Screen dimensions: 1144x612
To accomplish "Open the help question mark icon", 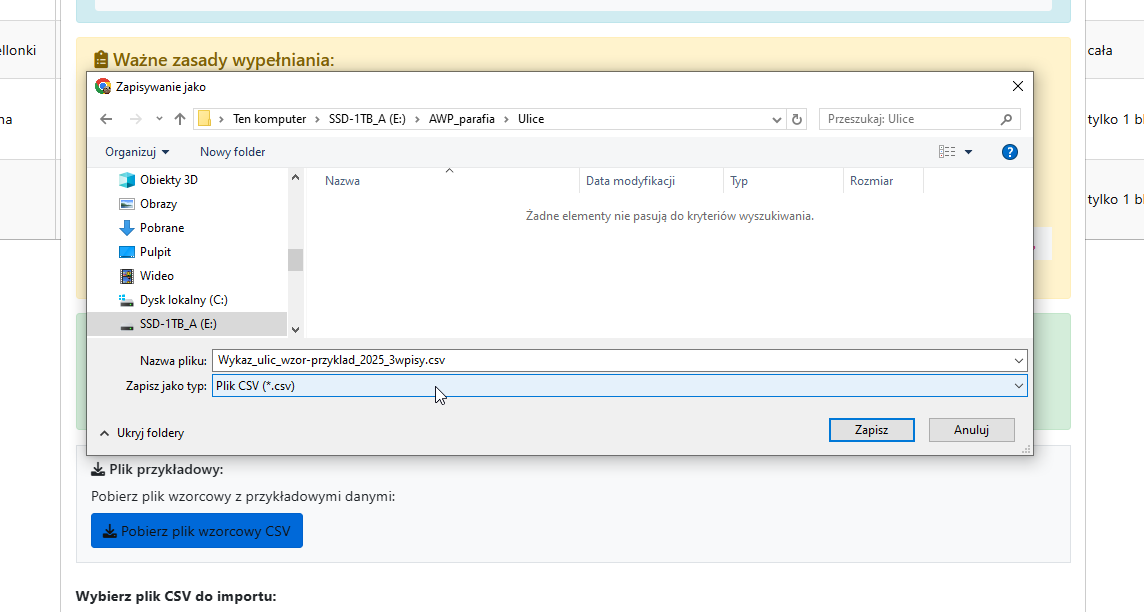I will click(1009, 152).
